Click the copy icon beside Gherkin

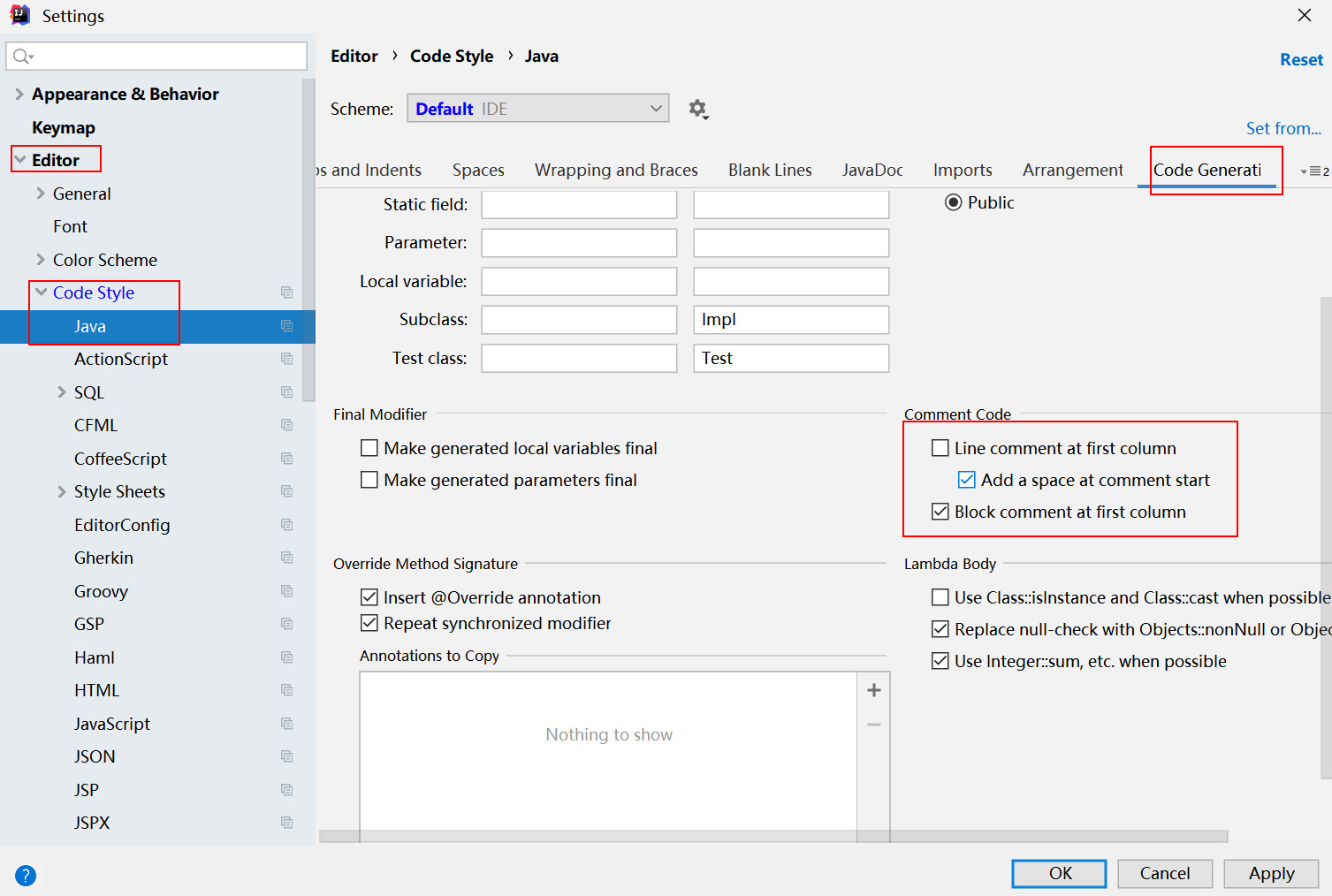287,558
